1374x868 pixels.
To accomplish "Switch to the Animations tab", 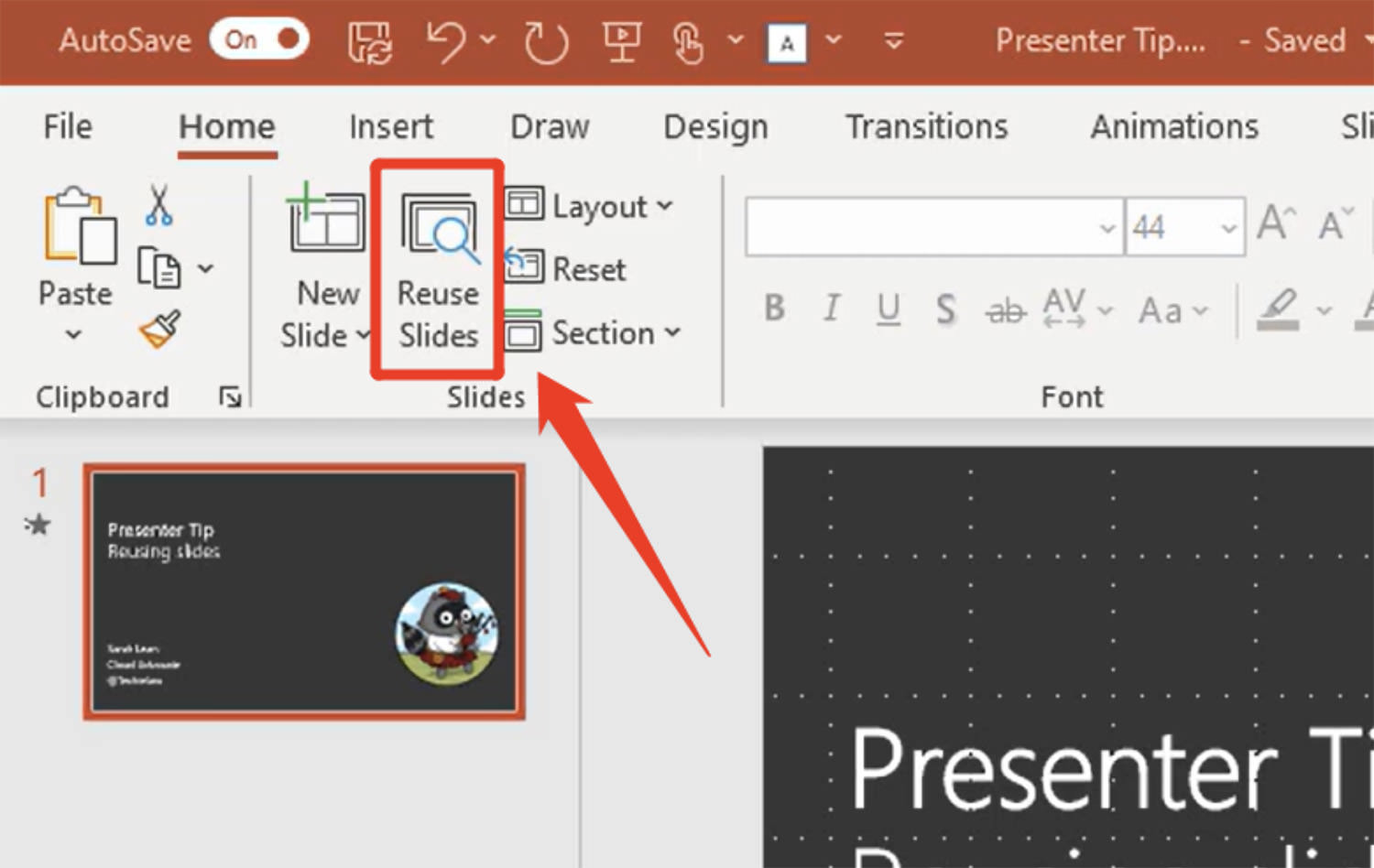I will point(1174,126).
